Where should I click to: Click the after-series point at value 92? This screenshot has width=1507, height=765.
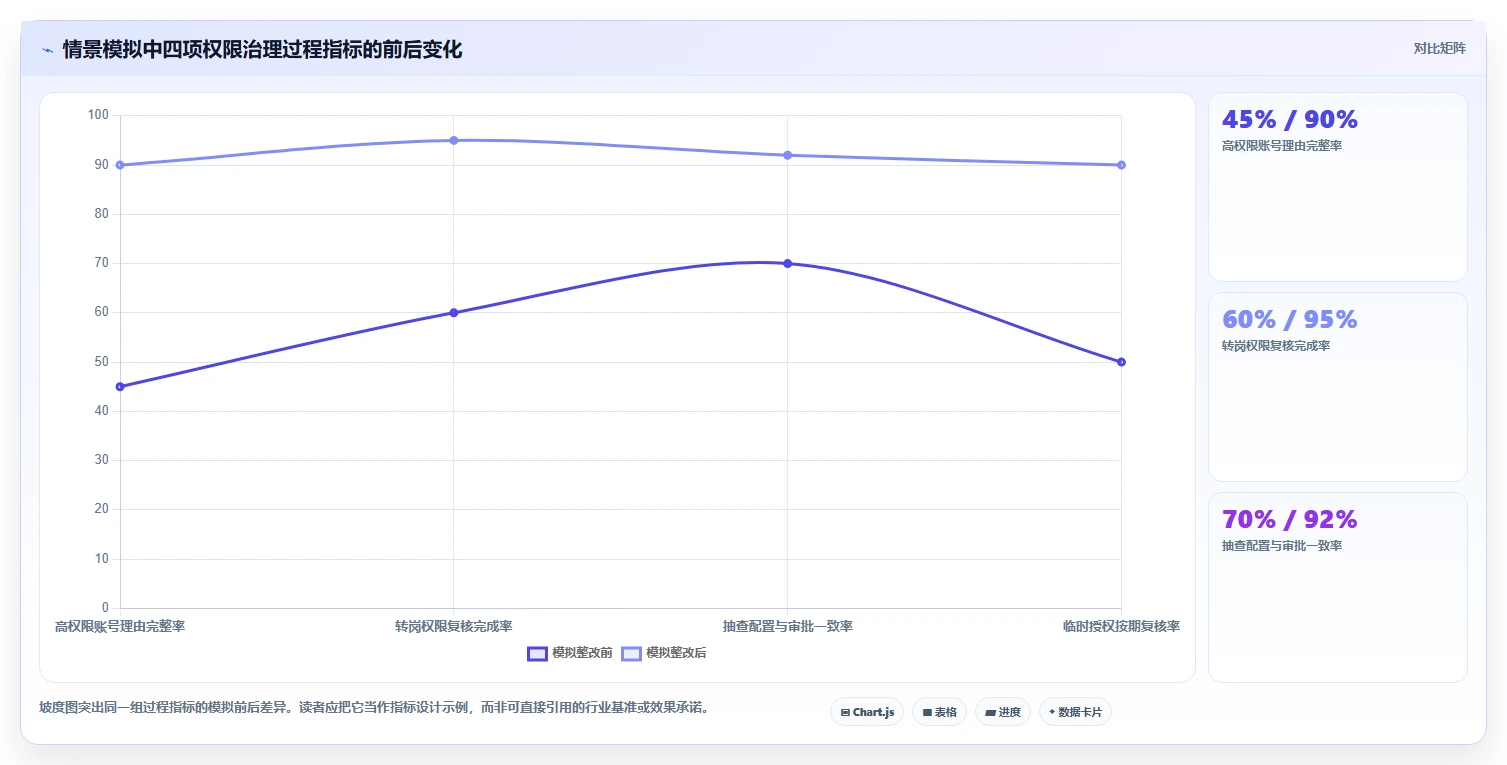point(787,155)
